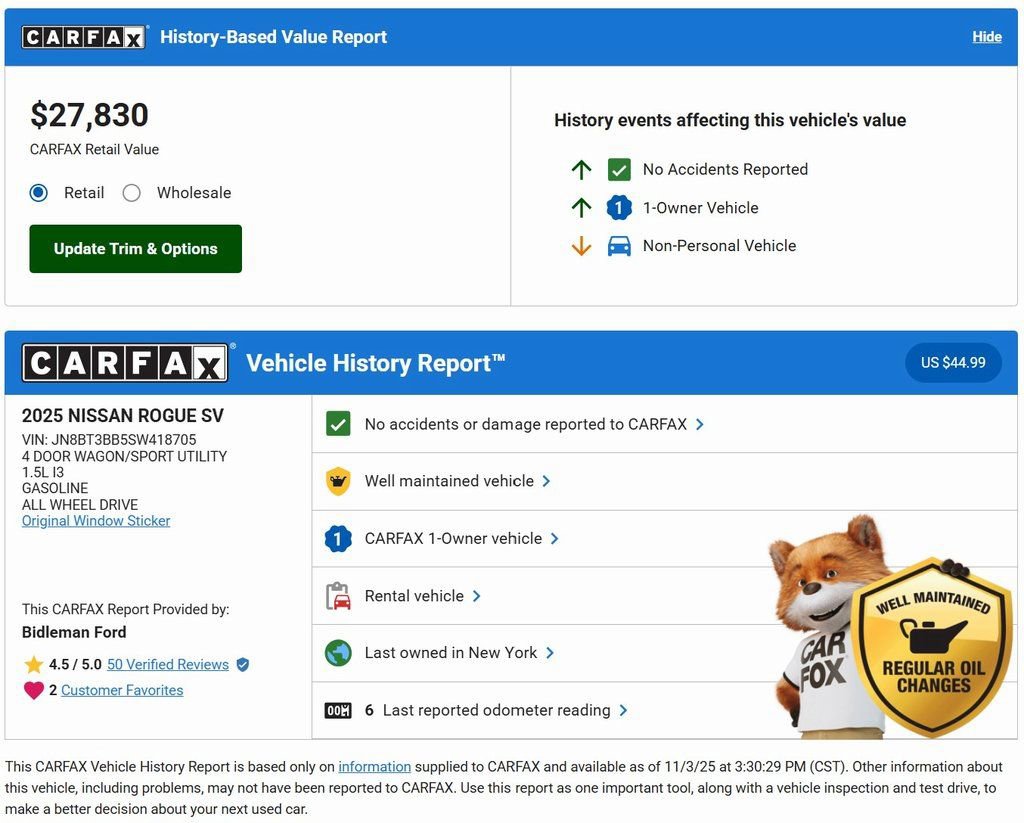Click the Update Trim & Options button
The width and height of the screenshot is (1024, 823).
[135, 248]
